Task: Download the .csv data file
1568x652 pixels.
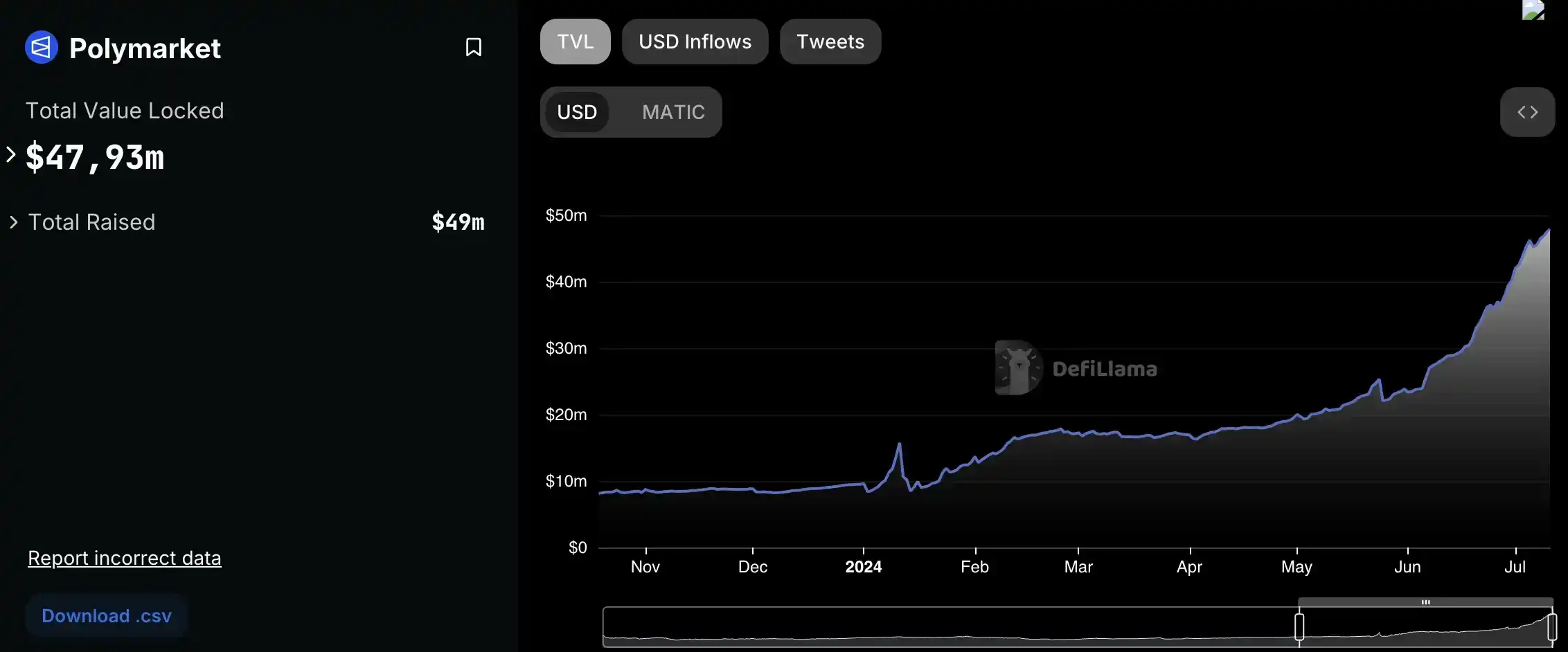Action: point(107,616)
